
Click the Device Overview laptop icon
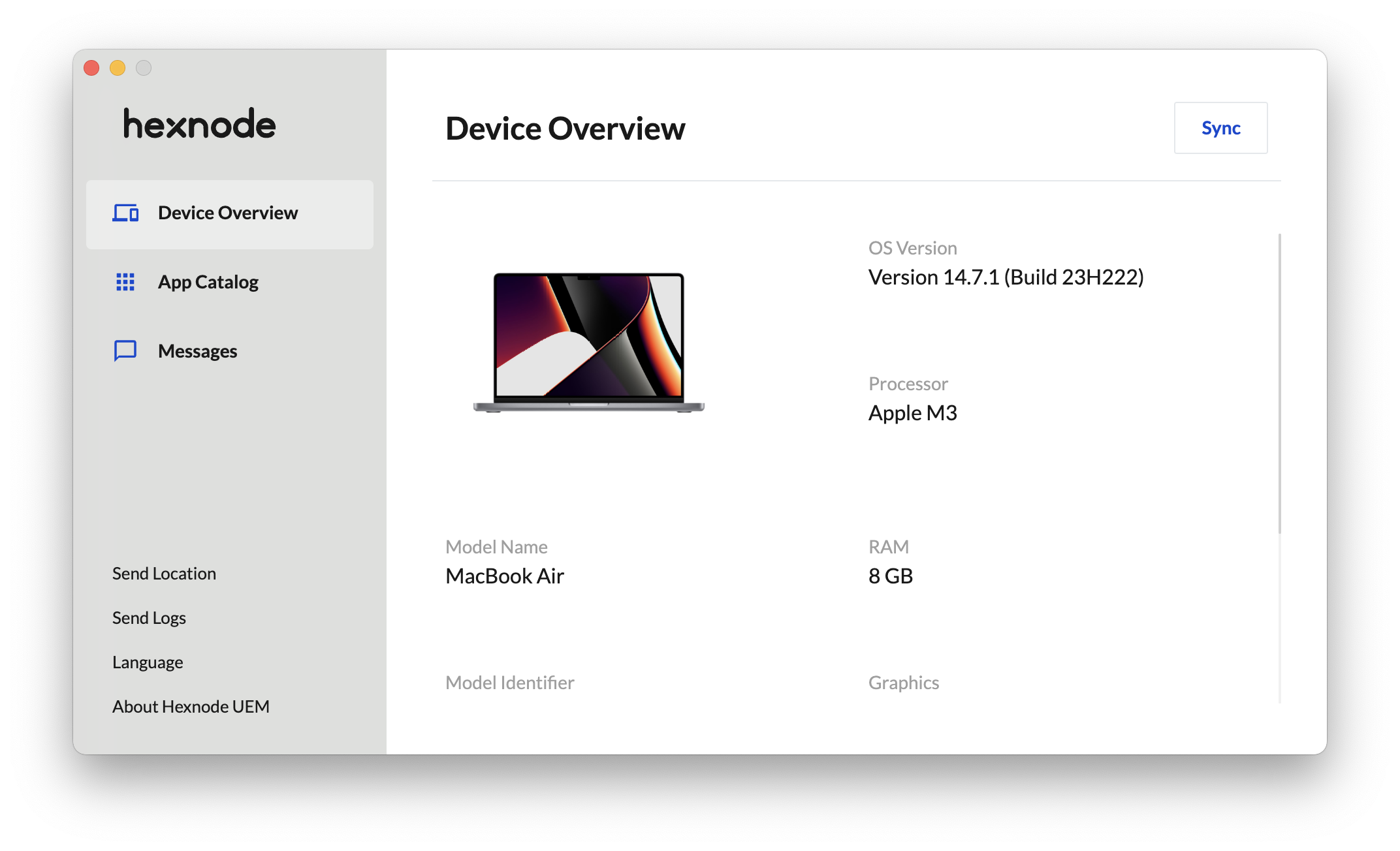pyautogui.click(x=125, y=213)
